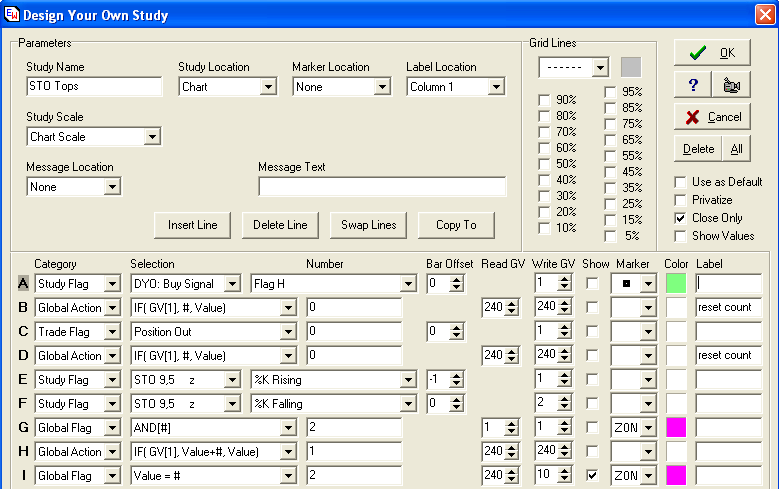Open the Grid Lines style dropdown
779x489 pixels.
[x=600, y=68]
